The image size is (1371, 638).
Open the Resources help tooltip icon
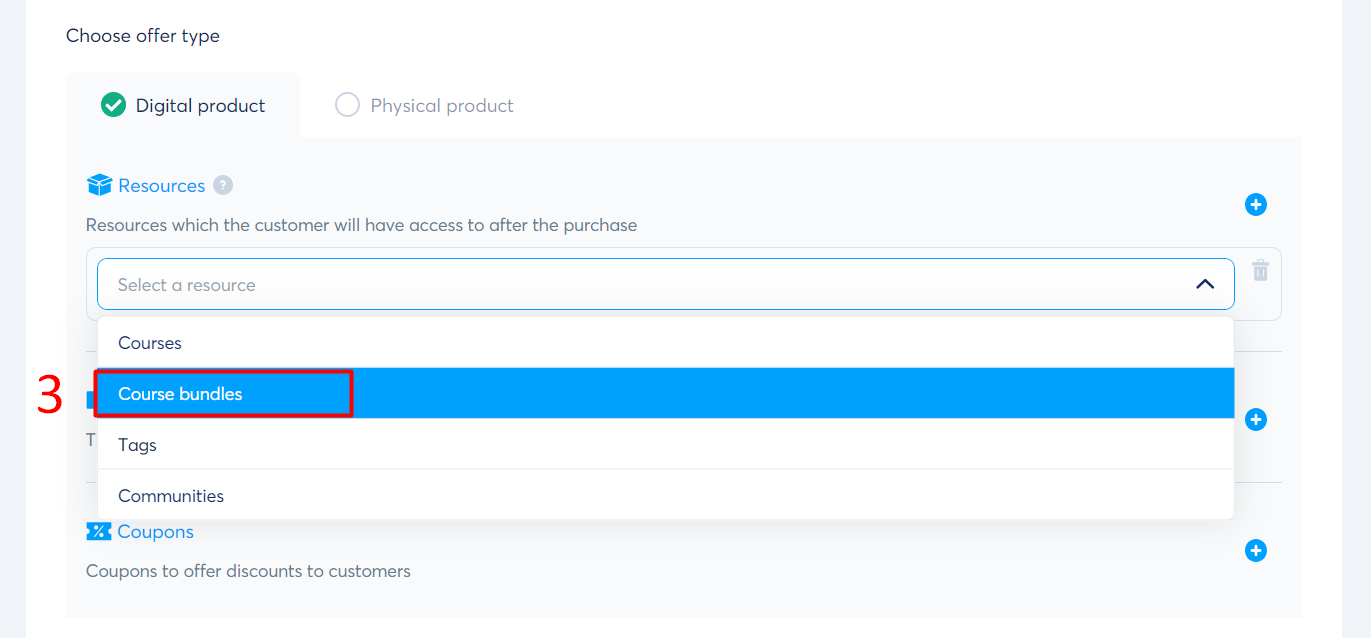[222, 185]
